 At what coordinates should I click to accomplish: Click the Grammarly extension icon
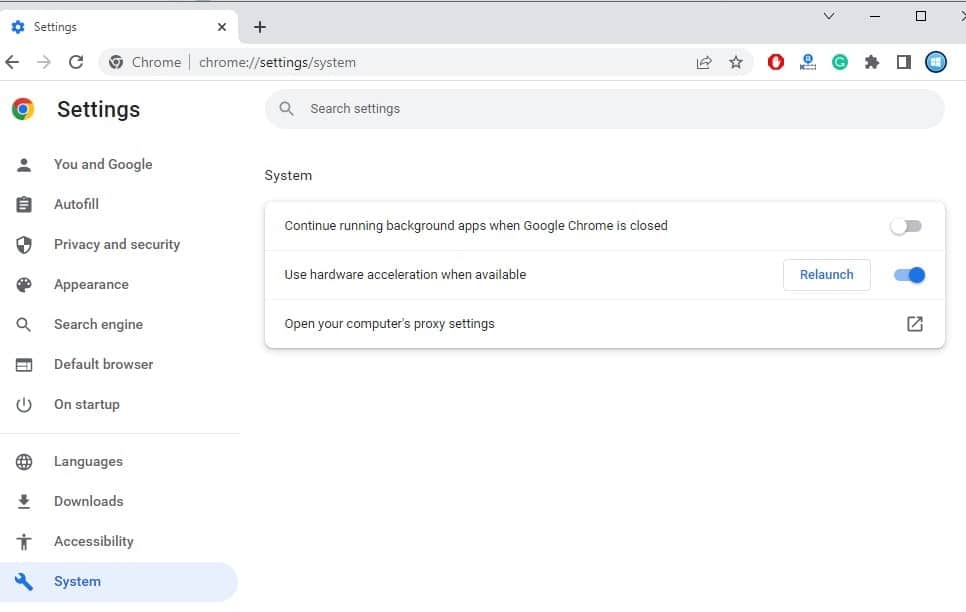(x=840, y=62)
